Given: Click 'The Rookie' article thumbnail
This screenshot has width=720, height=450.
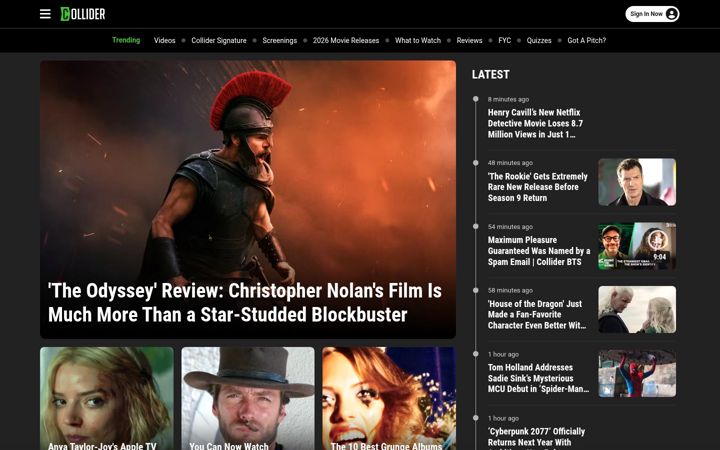Looking at the screenshot, I should tap(637, 182).
